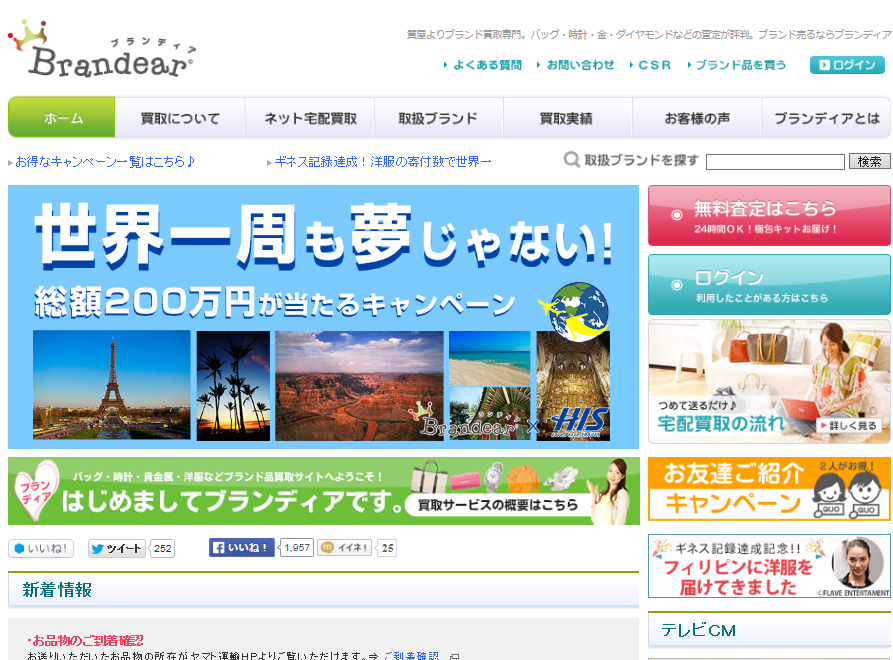Screen dimensions: 893x660
Task: Click the Brandear logo
Action: [100, 50]
